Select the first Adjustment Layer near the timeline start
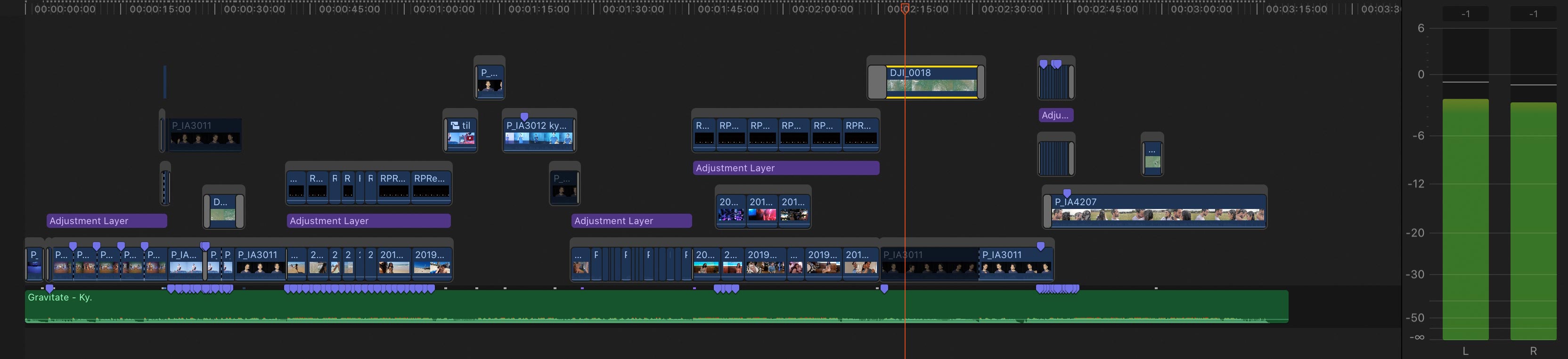 (x=106, y=221)
